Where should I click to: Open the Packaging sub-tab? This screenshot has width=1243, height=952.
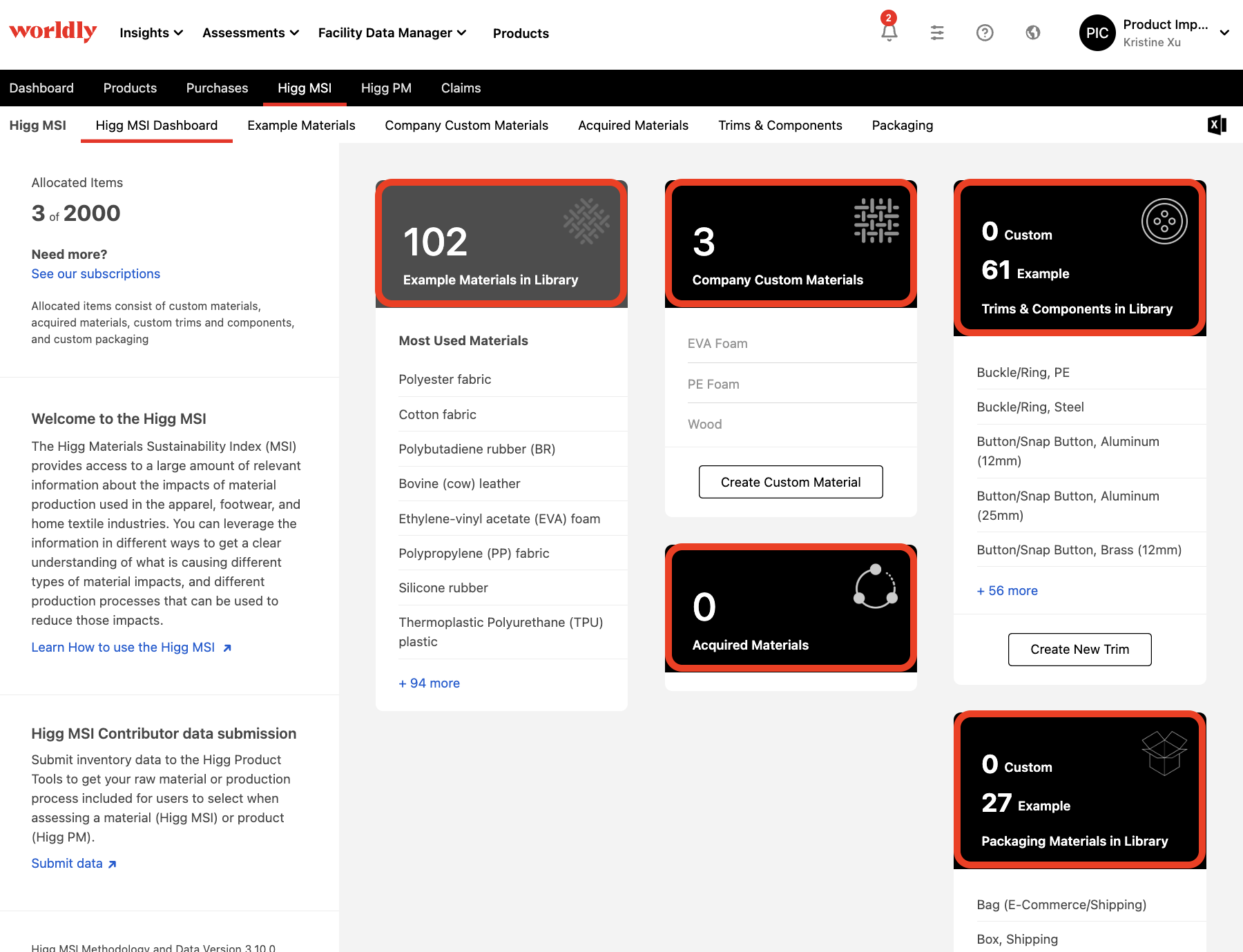(x=902, y=125)
